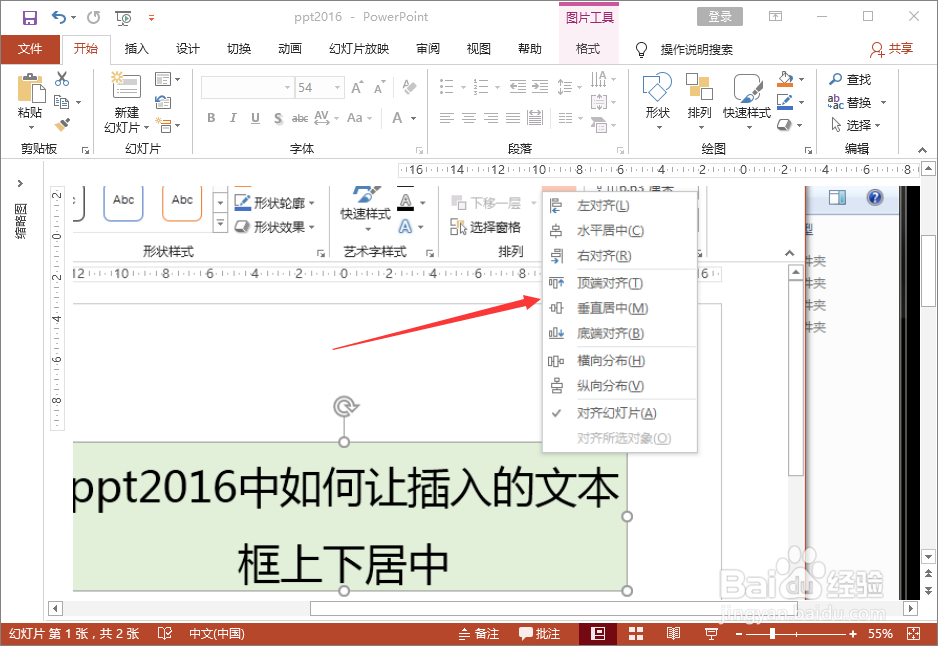This screenshot has height=646, width=938.
Task: Create a new slide (新建幻灯片)
Action: (126, 102)
